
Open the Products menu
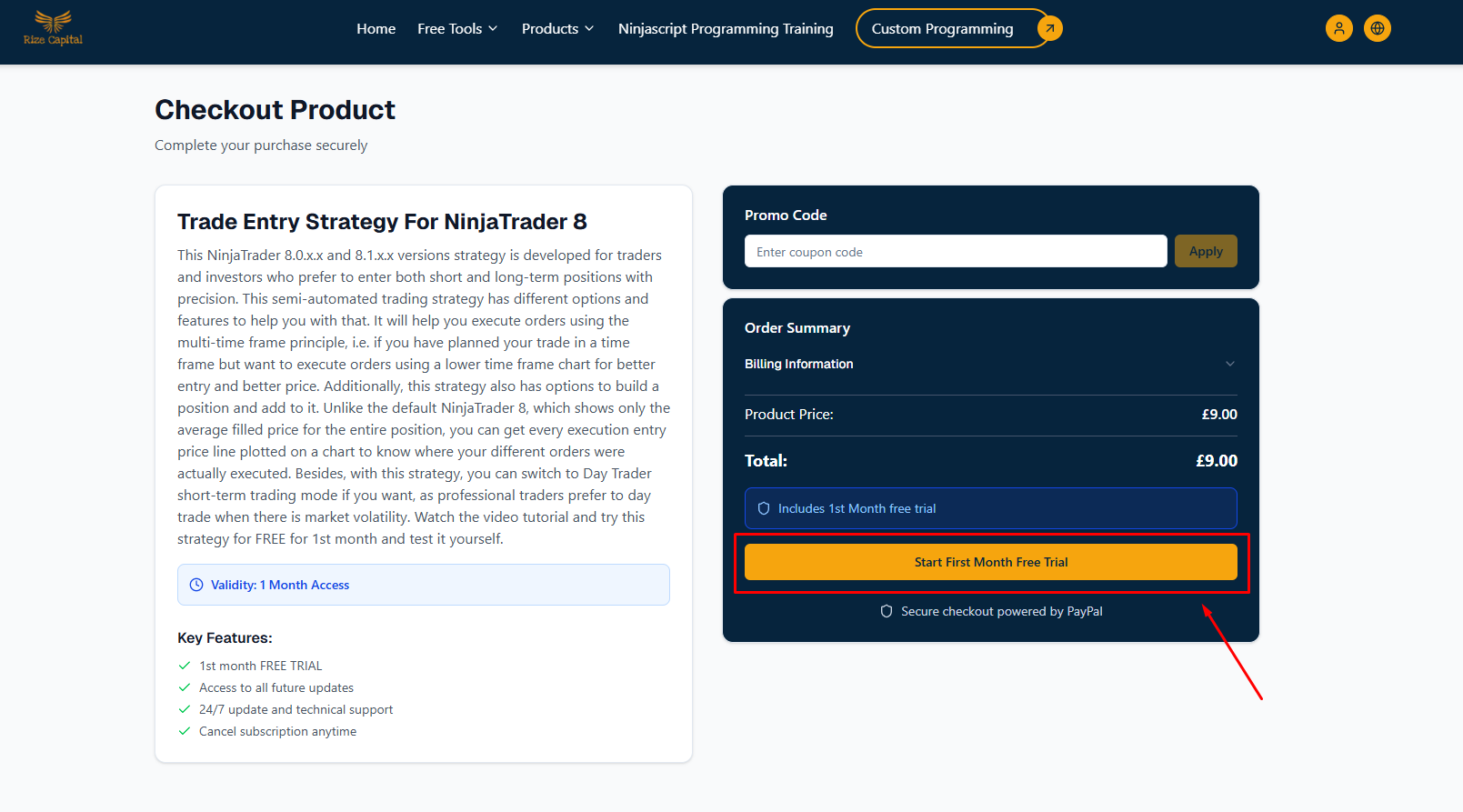(557, 29)
